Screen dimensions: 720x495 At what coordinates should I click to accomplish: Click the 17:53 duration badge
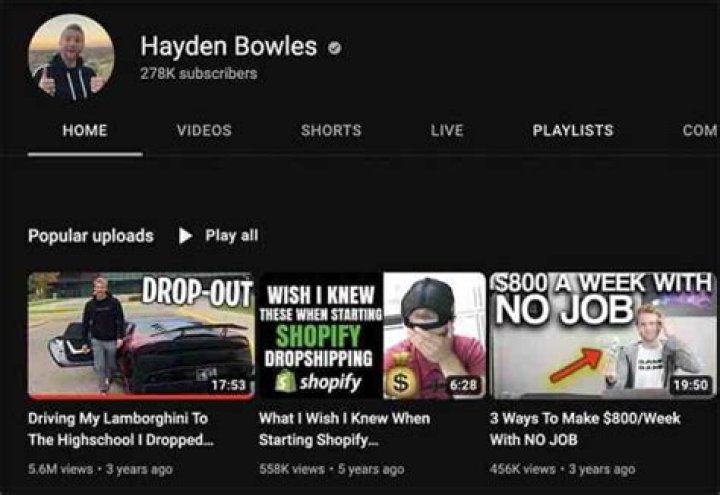pyautogui.click(x=229, y=385)
